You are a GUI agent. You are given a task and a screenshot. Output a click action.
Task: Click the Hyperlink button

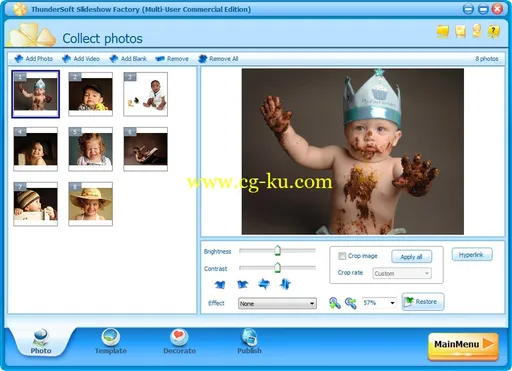[472, 255]
